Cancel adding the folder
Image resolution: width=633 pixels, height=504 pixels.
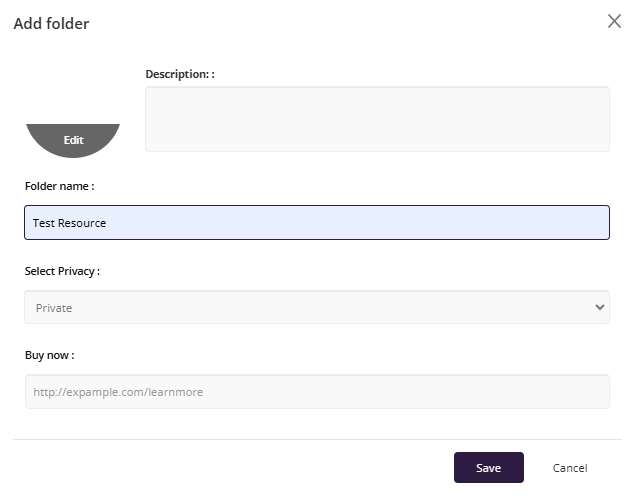[x=570, y=468]
